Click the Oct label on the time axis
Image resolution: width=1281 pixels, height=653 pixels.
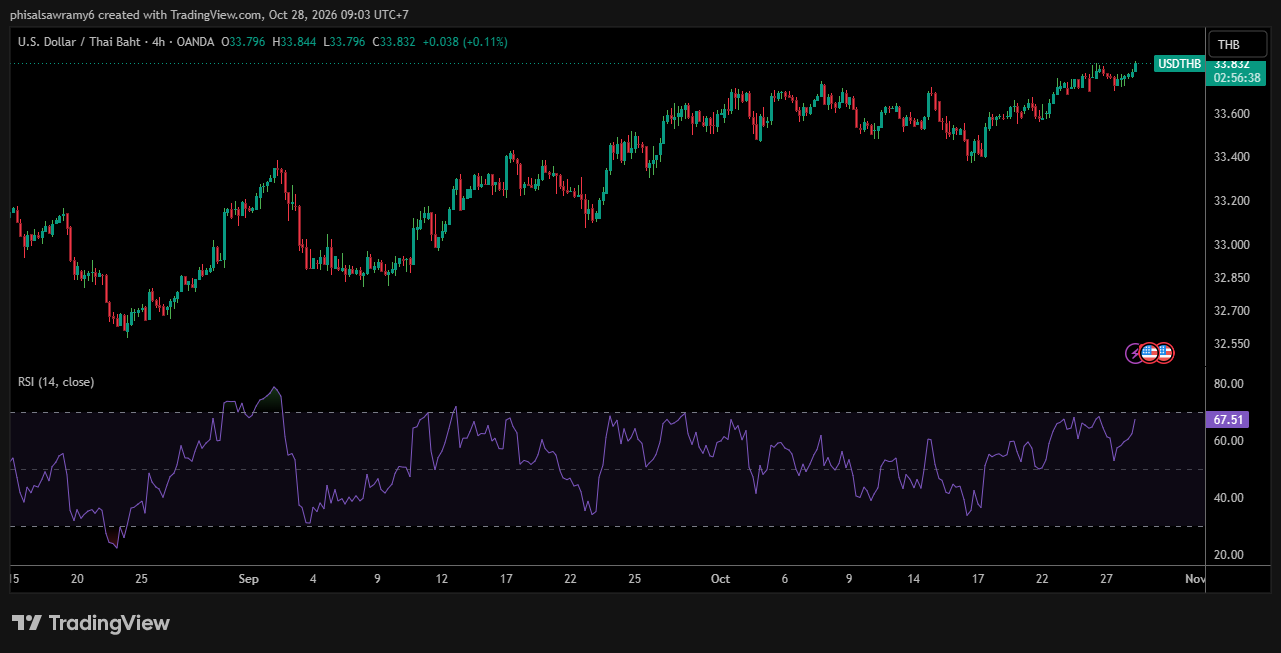[x=720, y=579]
